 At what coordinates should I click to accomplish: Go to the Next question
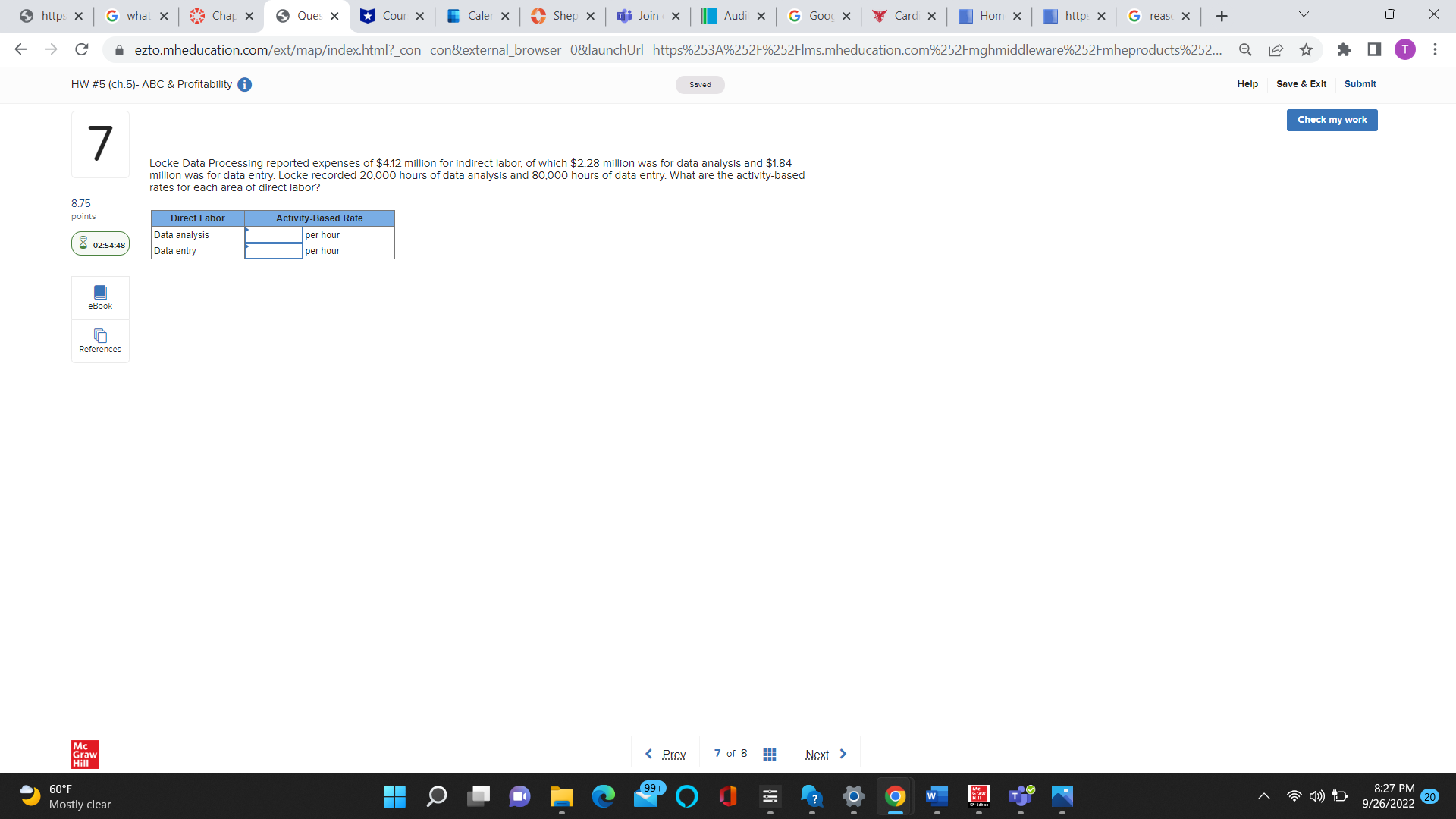[825, 754]
